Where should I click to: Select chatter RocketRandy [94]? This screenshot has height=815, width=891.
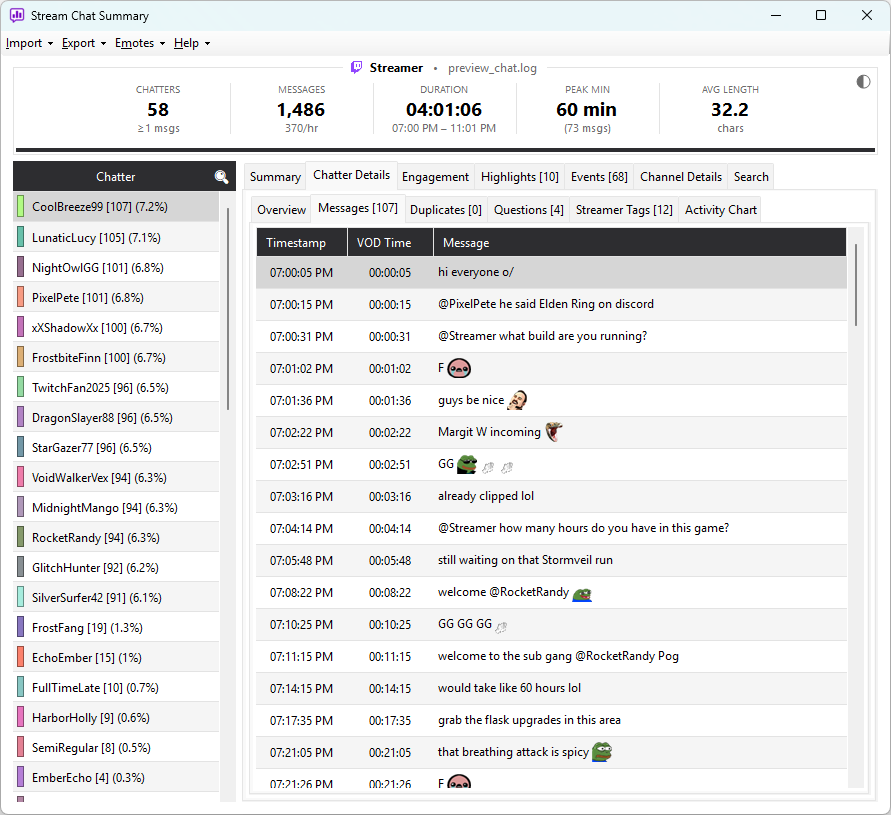[x=116, y=538]
